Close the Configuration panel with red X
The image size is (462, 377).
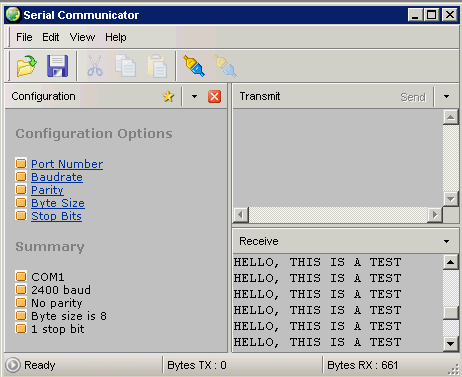coord(214,97)
